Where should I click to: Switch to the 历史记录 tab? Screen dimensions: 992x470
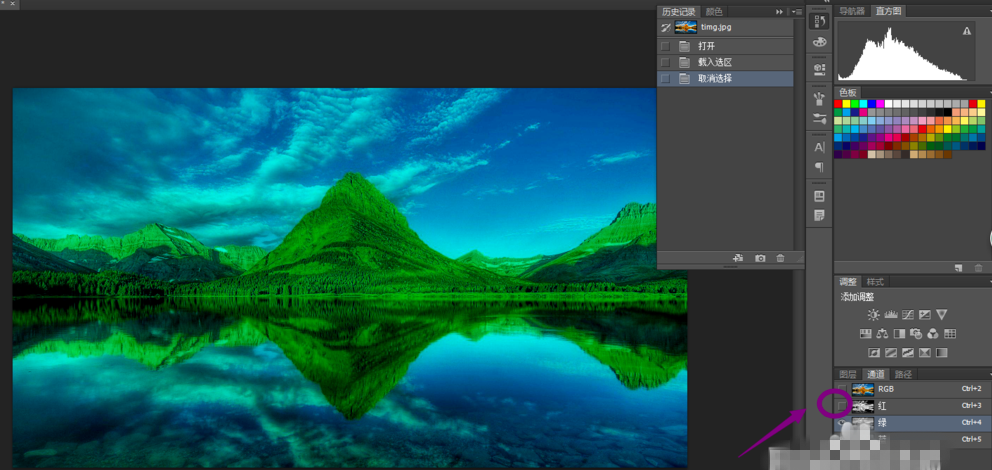pos(678,11)
